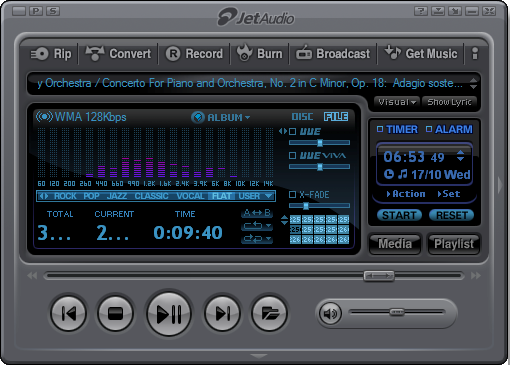Image resolution: width=510 pixels, height=365 pixels.
Task: Toggle Play/Pause
Action: 169,314
